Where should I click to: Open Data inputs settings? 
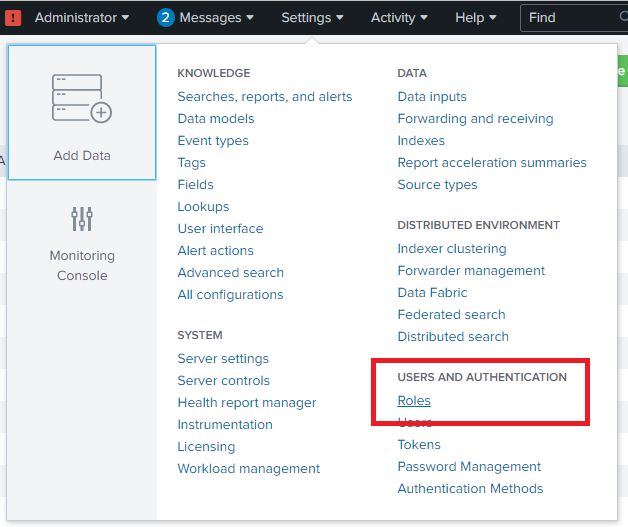point(432,97)
